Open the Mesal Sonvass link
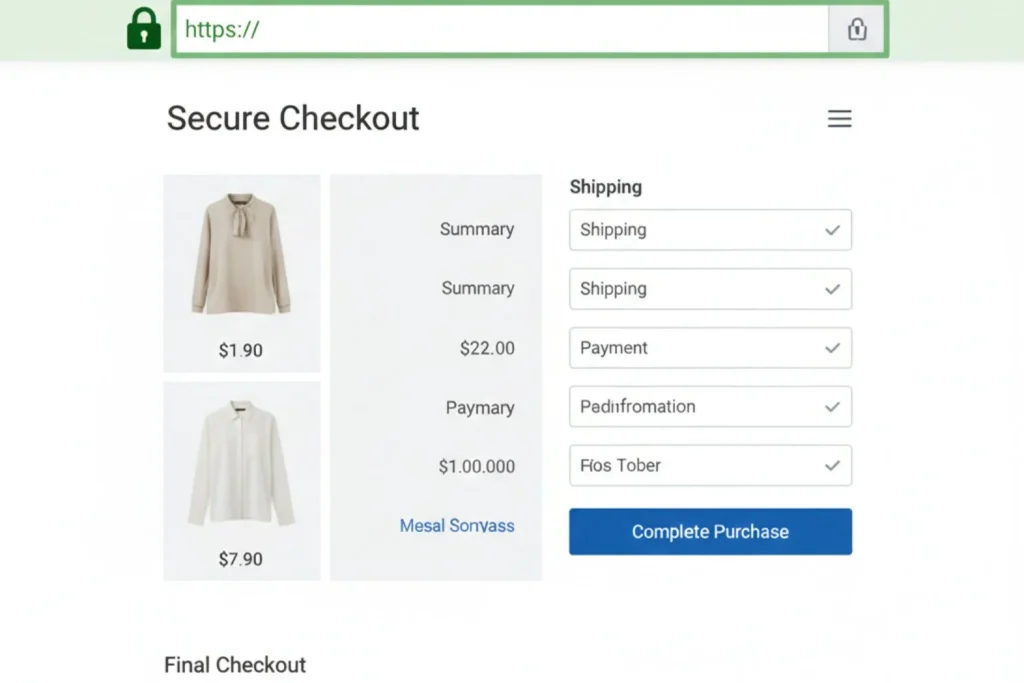This screenshot has height=683, width=1024. click(457, 525)
